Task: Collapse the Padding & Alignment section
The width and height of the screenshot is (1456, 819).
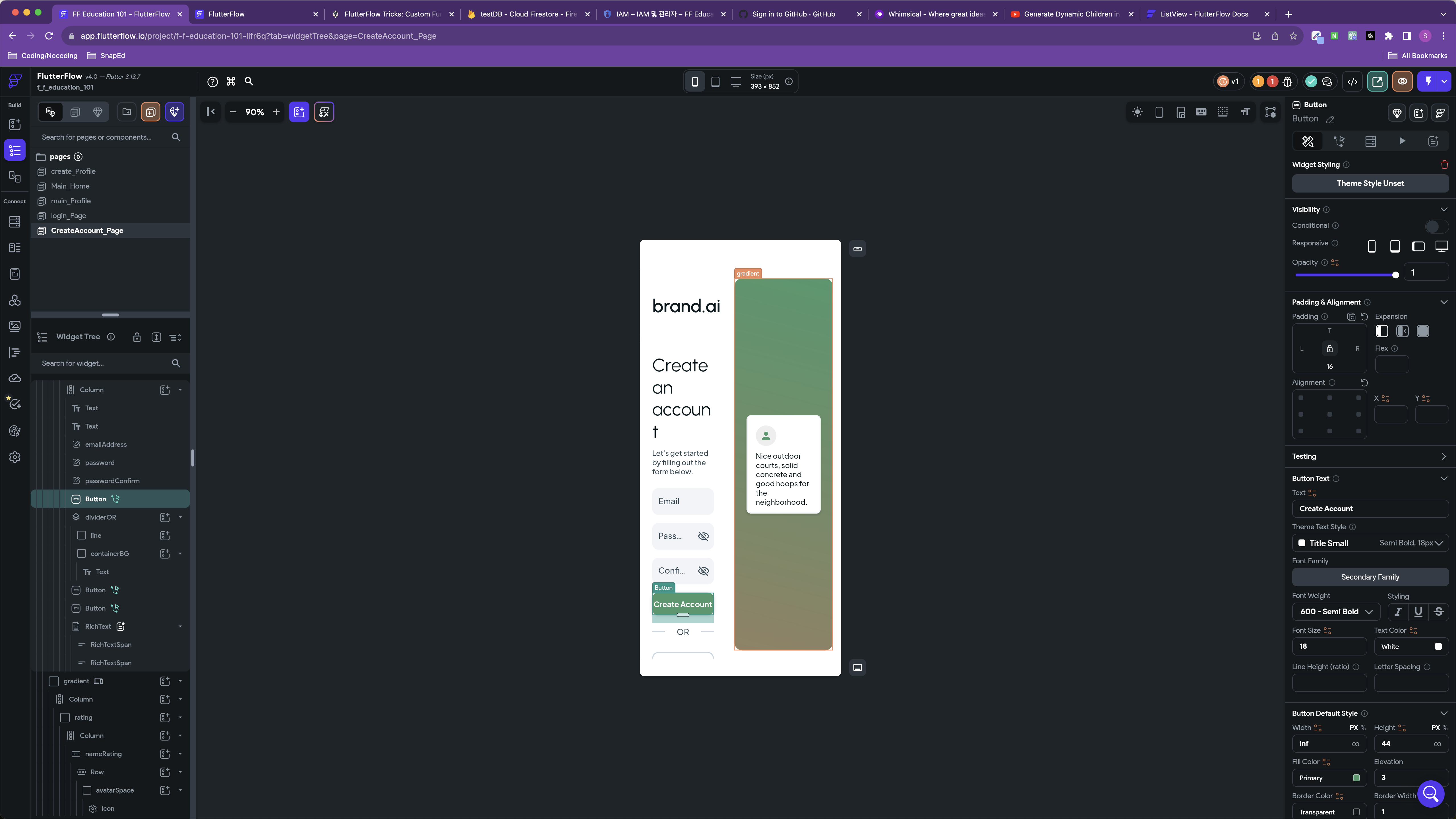Action: (1444, 302)
